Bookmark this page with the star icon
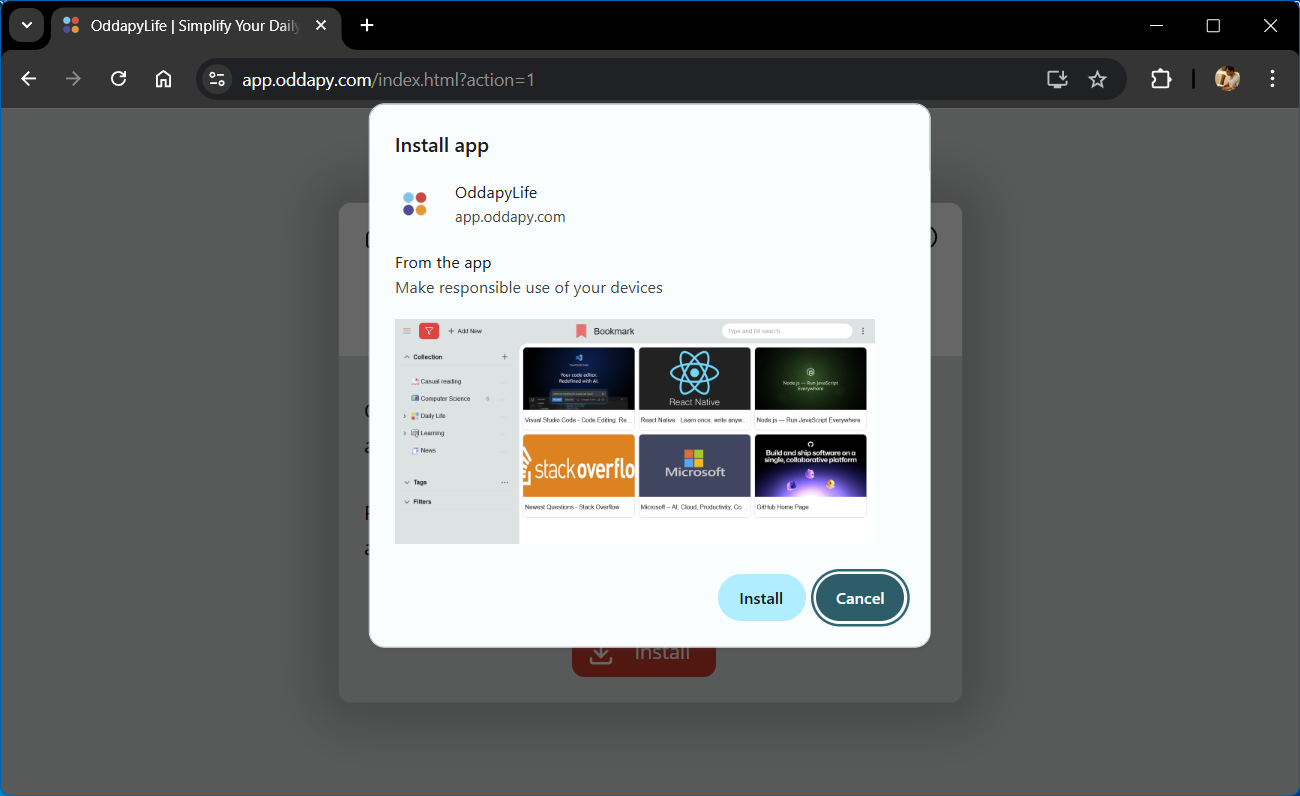 point(1097,78)
